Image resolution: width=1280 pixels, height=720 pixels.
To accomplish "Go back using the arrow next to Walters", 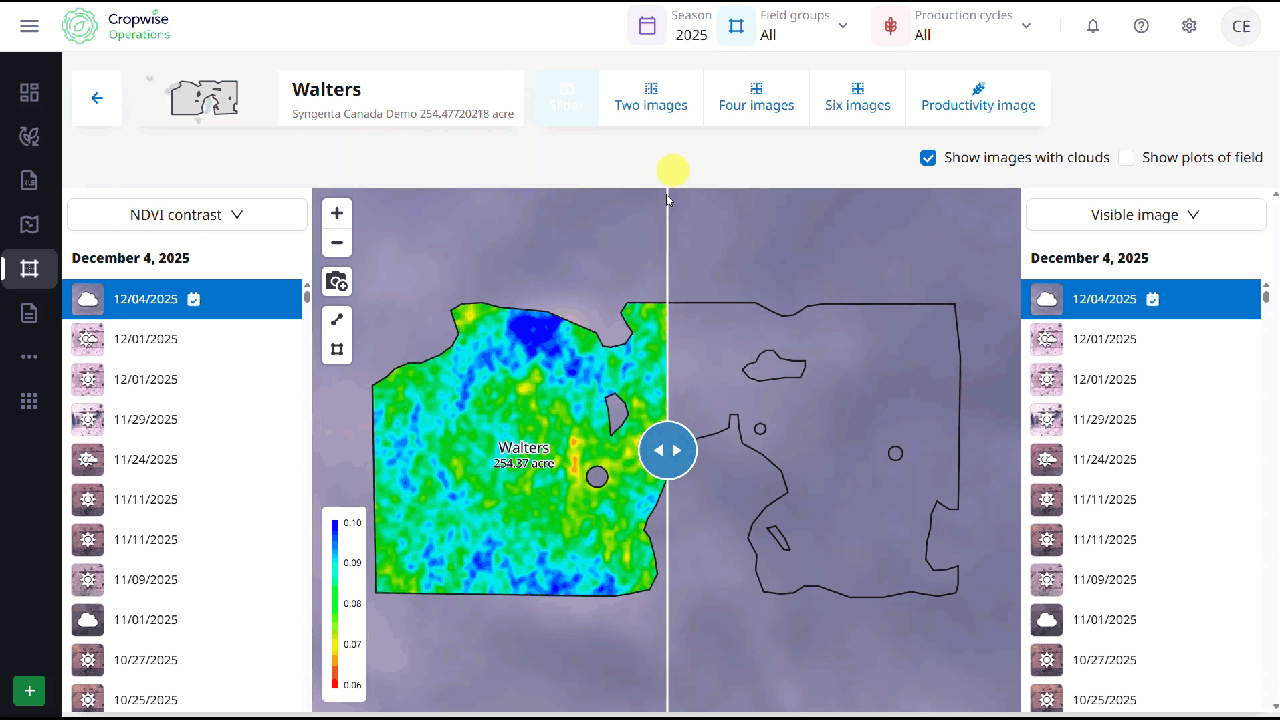I will [x=96, y=98].
